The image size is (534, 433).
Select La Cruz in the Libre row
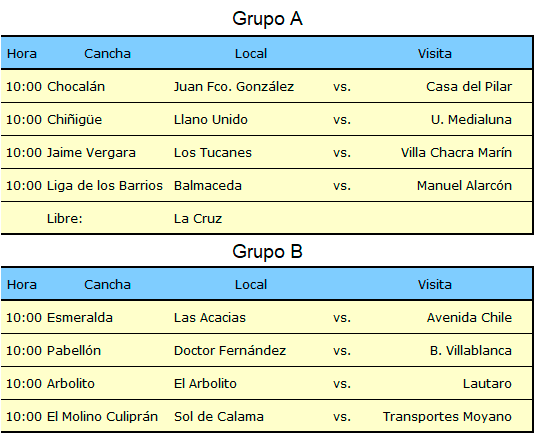point(198,219)
